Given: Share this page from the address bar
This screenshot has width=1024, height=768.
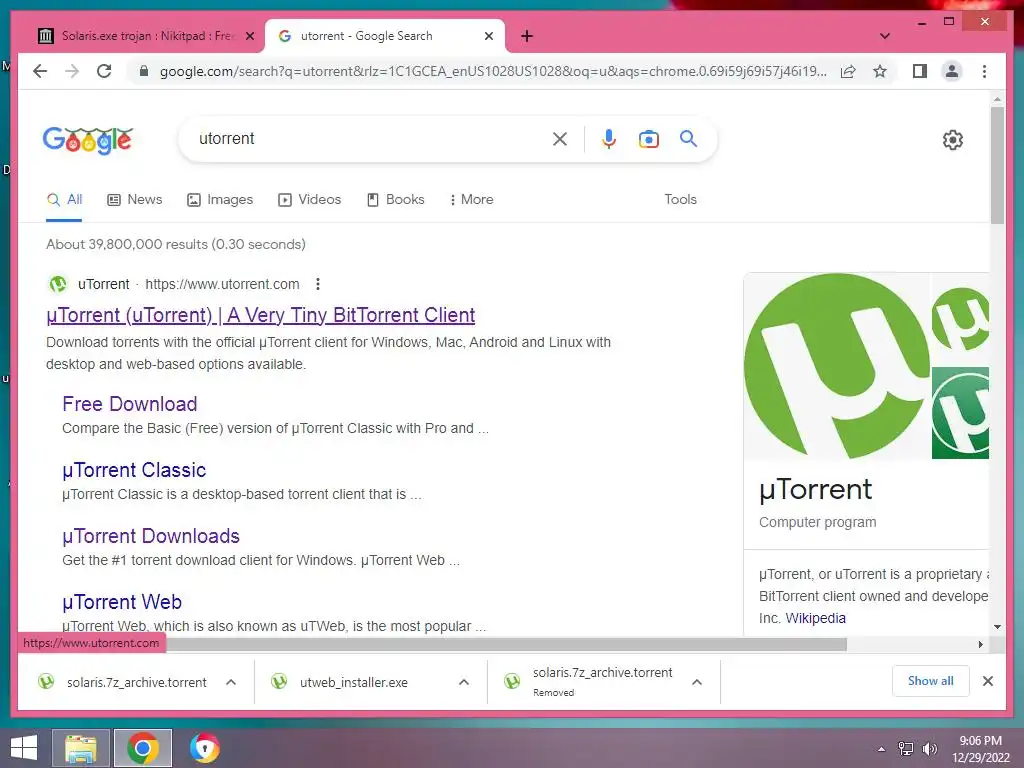Looking at the screenshot, I should (x=848, y=71).
